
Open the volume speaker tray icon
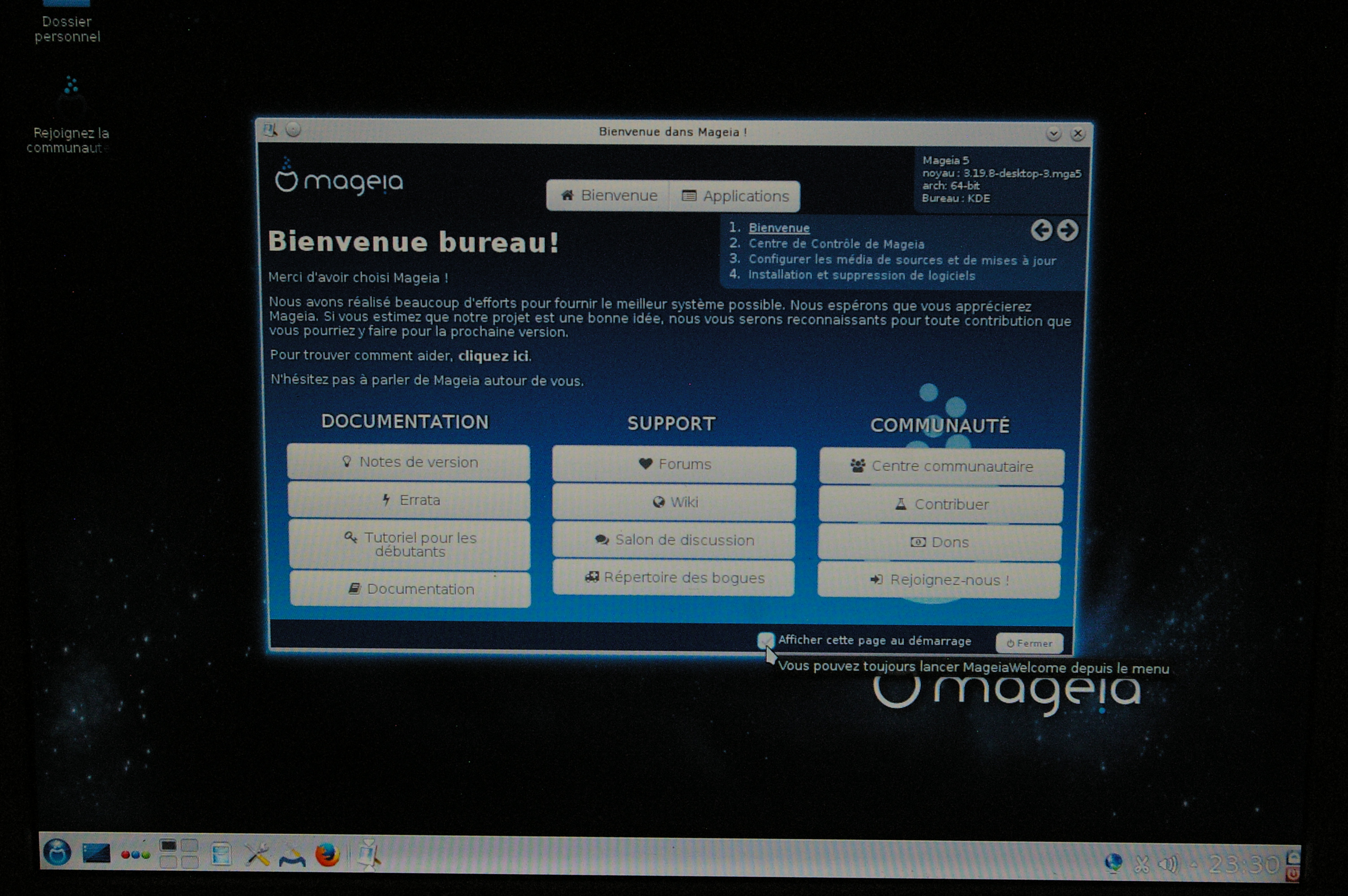tap(1167, 864)
